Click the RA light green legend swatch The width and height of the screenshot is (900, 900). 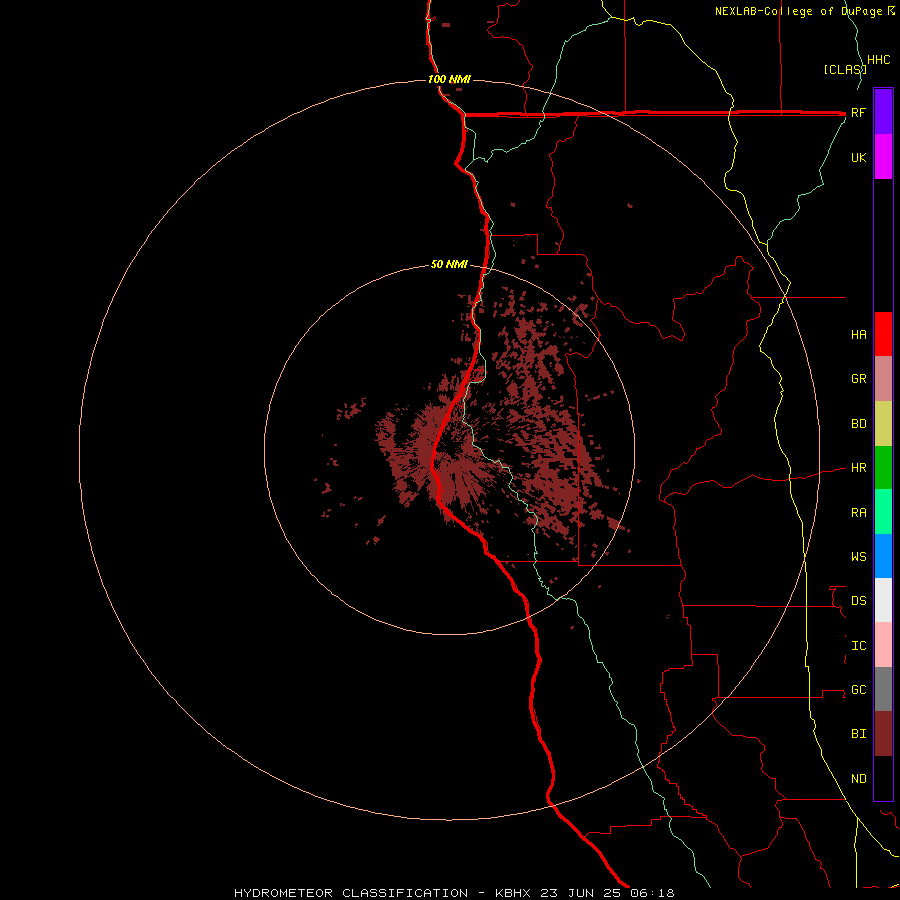point(883,512)
